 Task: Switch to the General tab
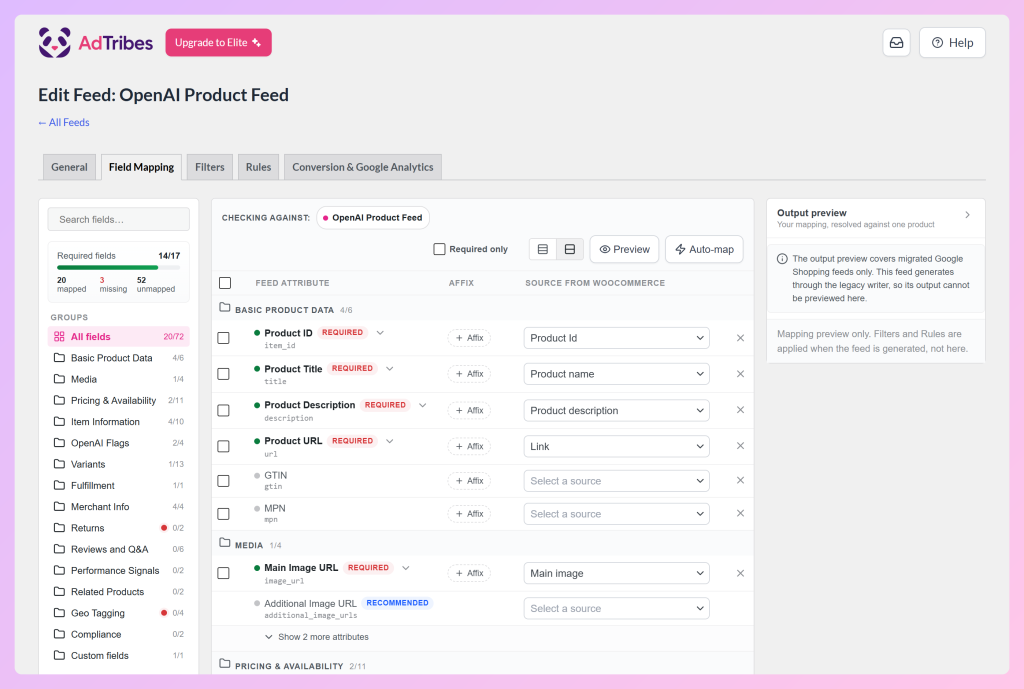click(69, 167)
